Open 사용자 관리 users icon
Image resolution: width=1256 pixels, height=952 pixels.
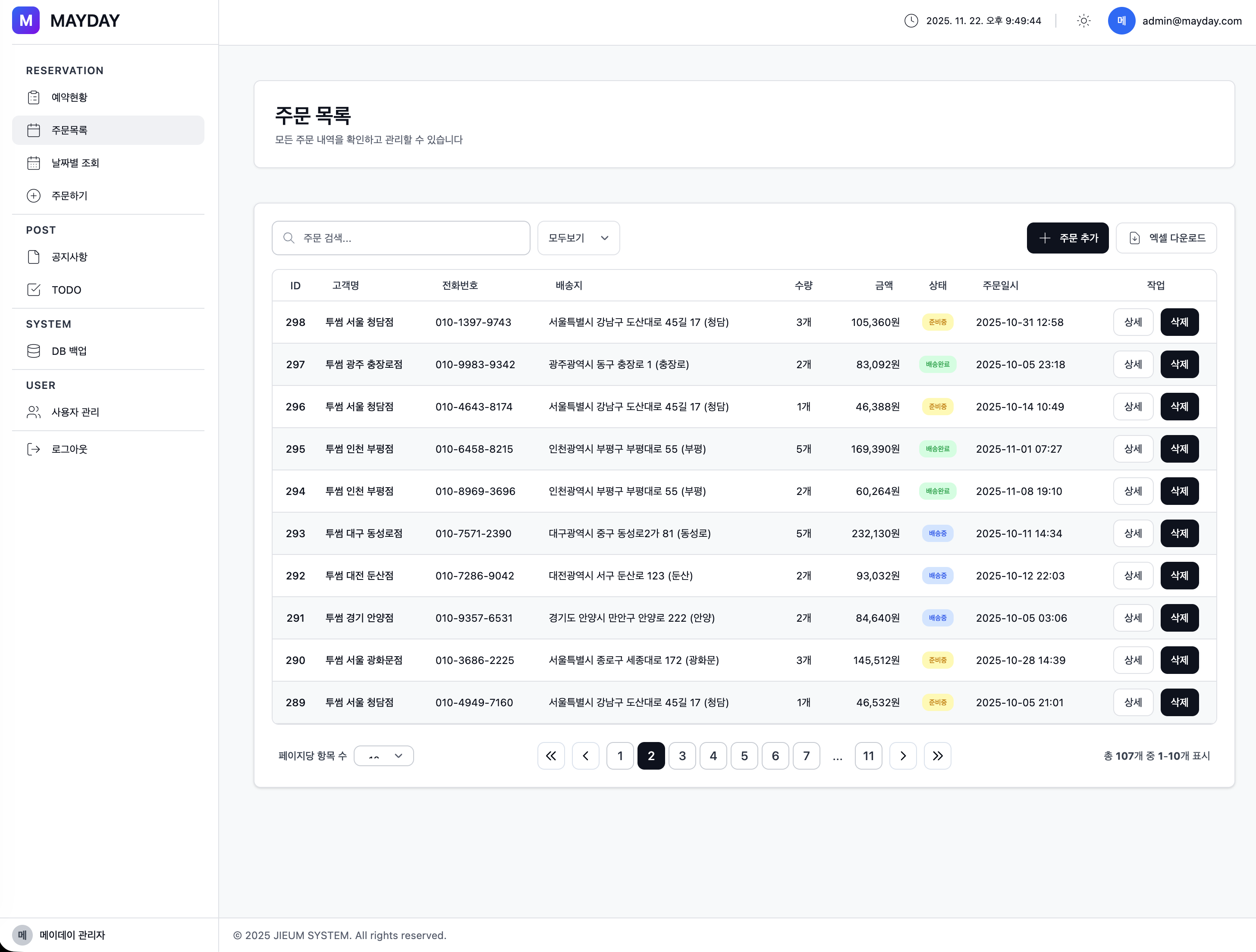34,412
